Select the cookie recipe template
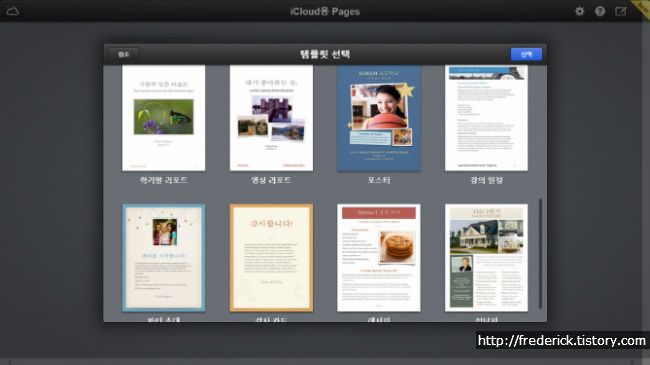650x365 pixels. 379,258
